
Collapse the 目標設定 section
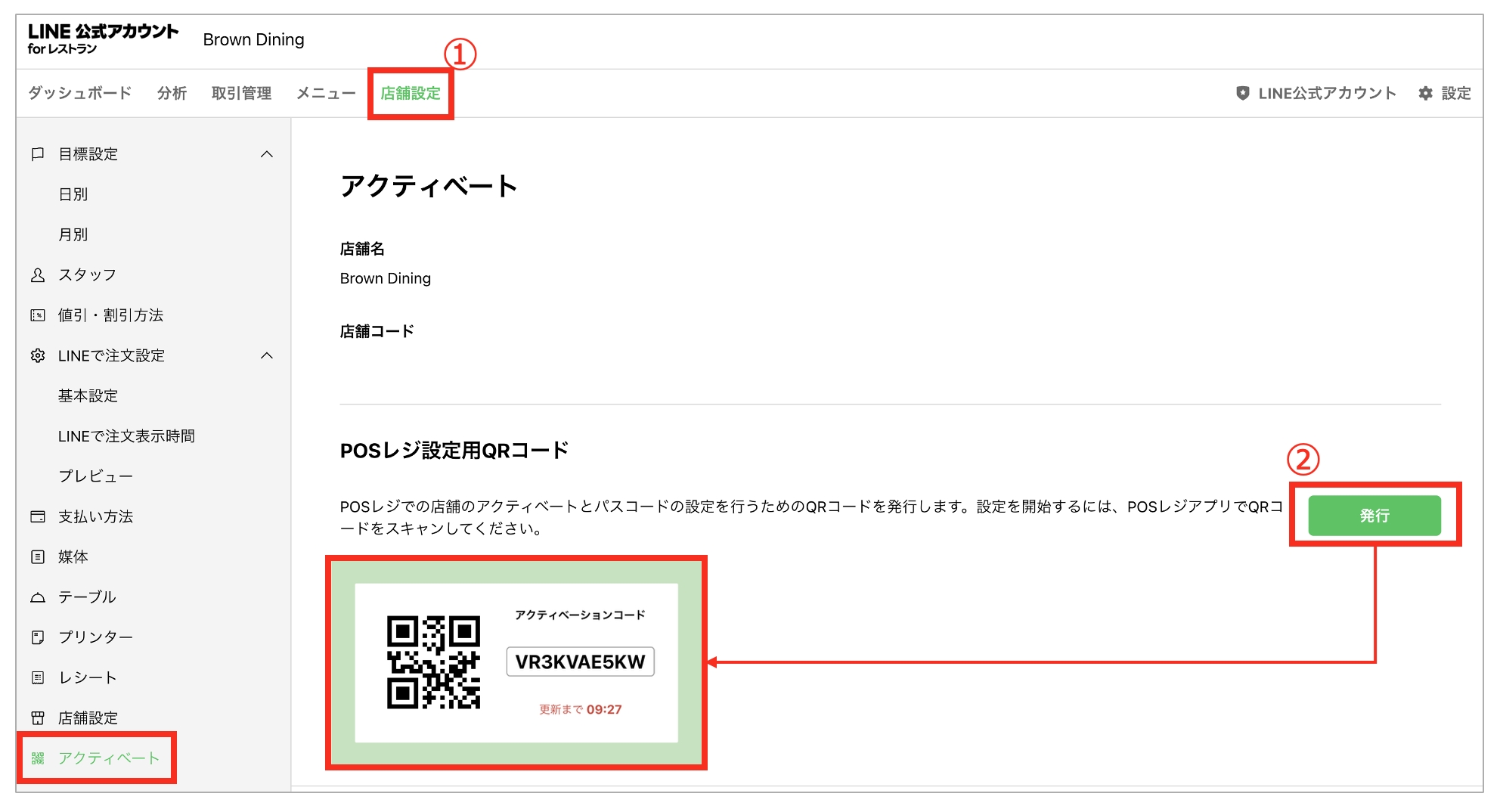(267, 153)
